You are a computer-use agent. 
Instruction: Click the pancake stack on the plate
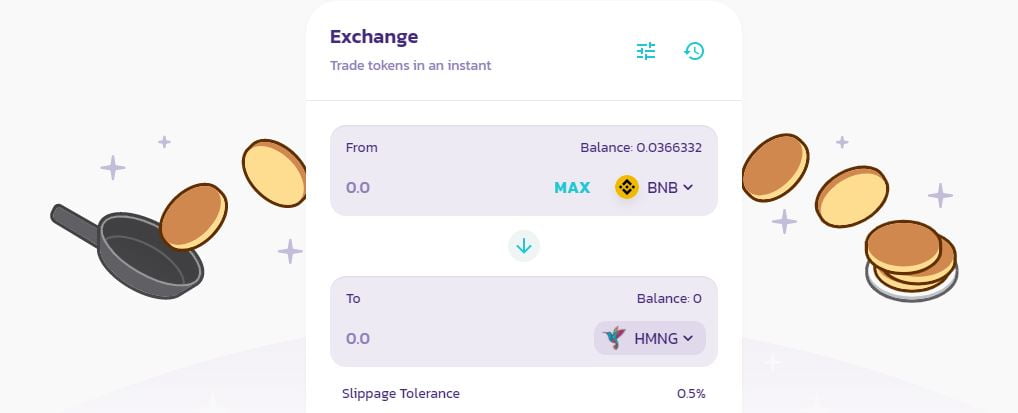(910, 260)
